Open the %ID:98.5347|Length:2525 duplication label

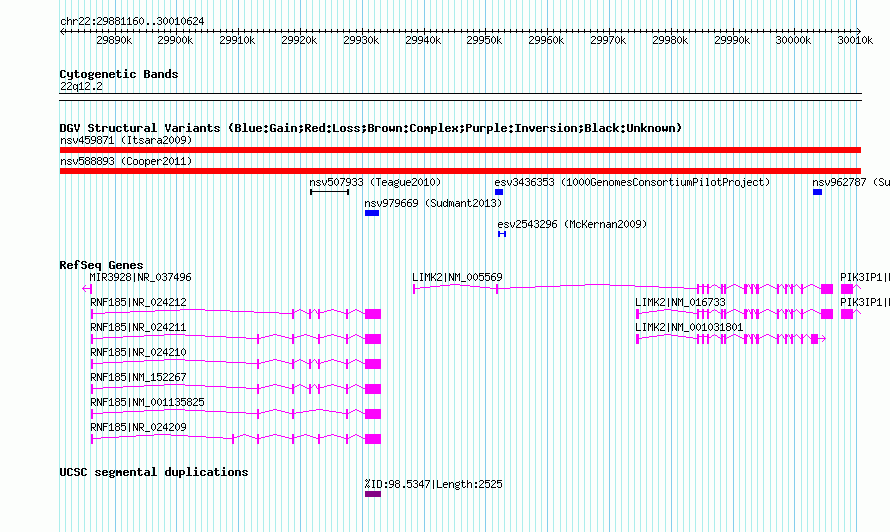click(434, 484)
